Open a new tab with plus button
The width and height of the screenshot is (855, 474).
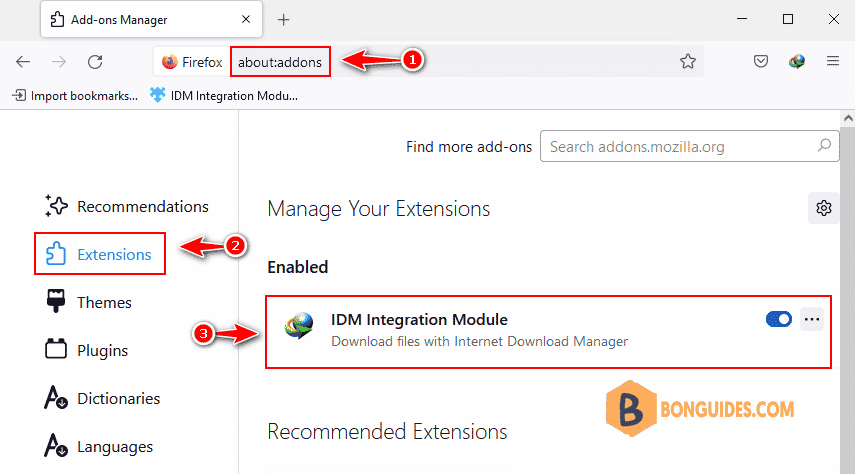pyautogui.click(x=284, y=20)
